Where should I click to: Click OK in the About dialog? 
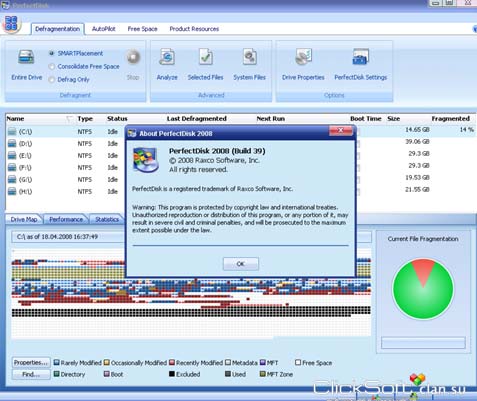tap(241, 264)
